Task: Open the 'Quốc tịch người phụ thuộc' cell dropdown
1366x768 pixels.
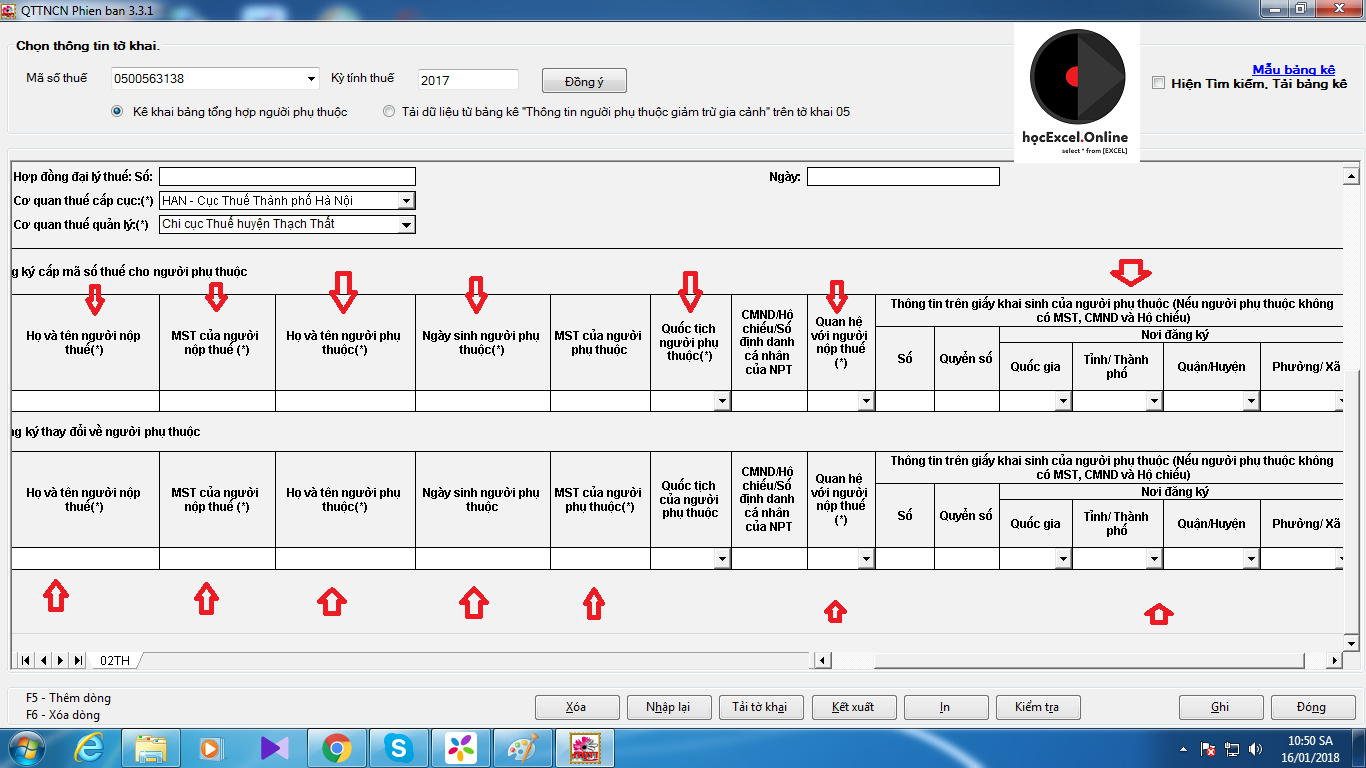Action: click(724, 401)
